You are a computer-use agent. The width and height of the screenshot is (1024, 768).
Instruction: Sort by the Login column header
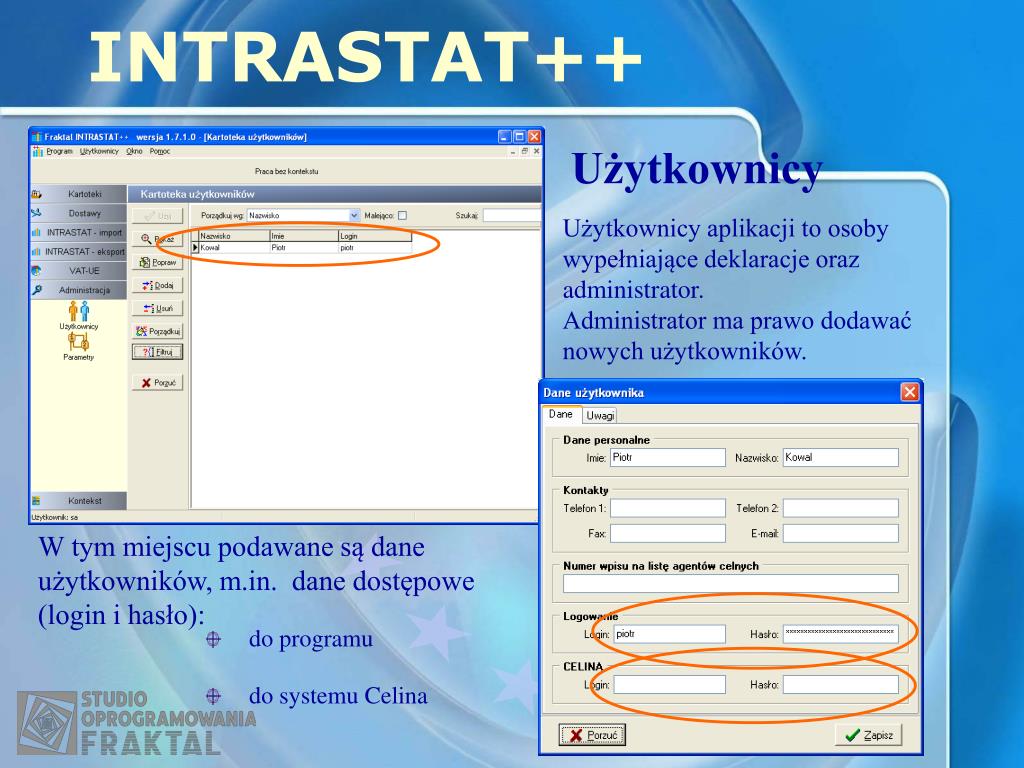(375, 236)
